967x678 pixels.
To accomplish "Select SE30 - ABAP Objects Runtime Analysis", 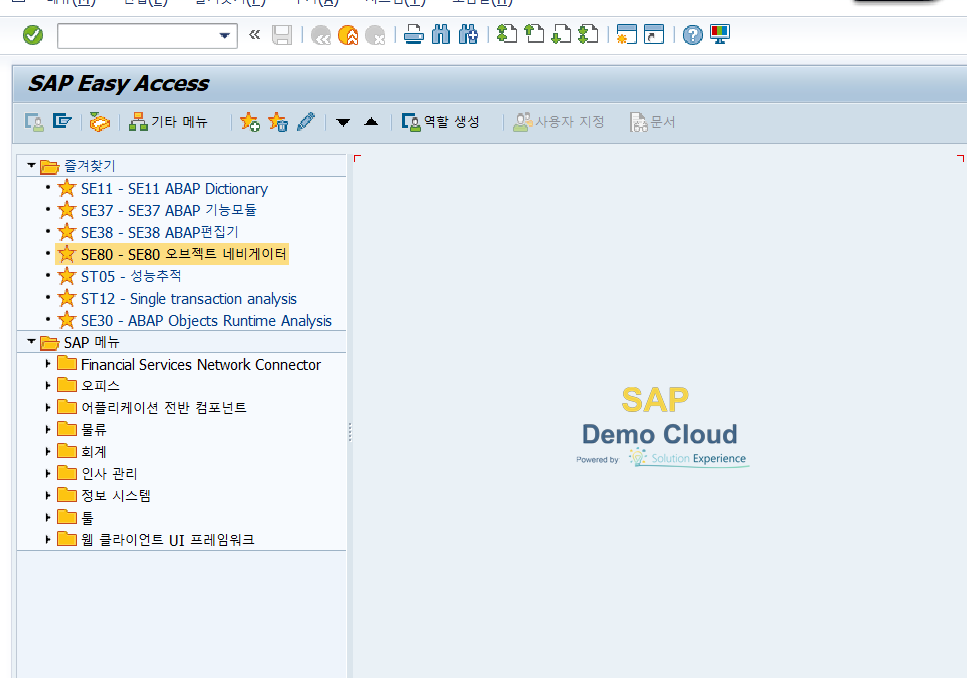I will [x=207, y=321].
